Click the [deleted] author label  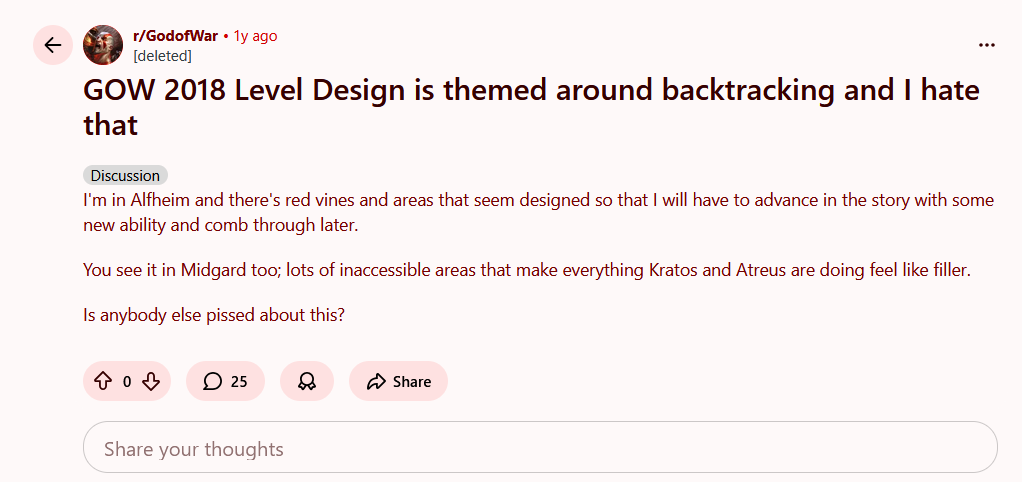click(162, 55)
